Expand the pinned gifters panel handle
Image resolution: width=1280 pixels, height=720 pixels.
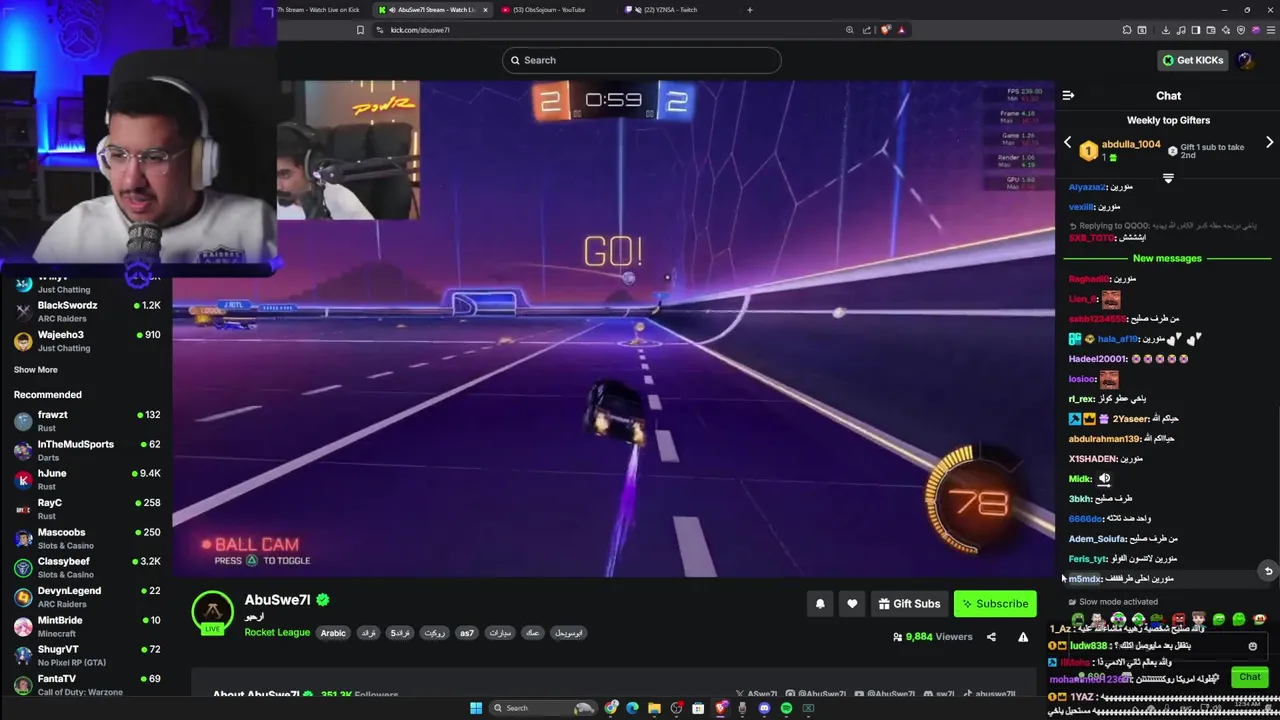click(x=1168, y=178)
